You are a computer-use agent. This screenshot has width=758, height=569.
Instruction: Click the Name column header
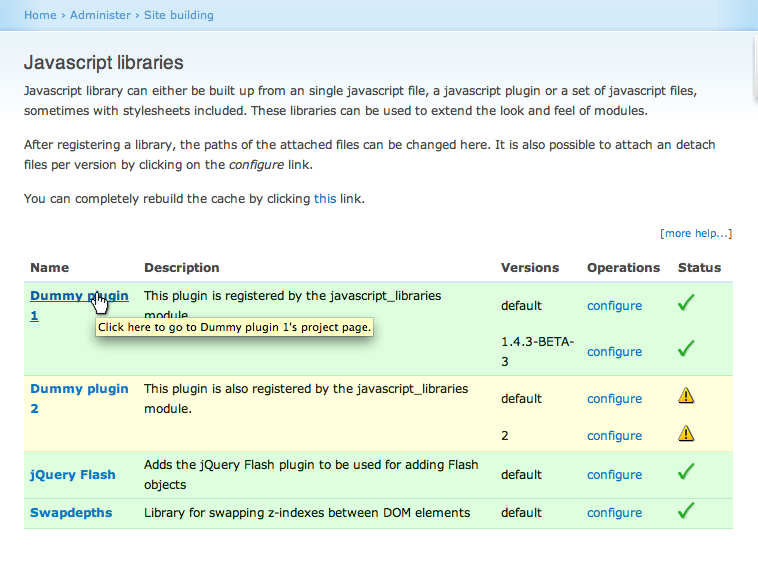click(x=49, y=268)
